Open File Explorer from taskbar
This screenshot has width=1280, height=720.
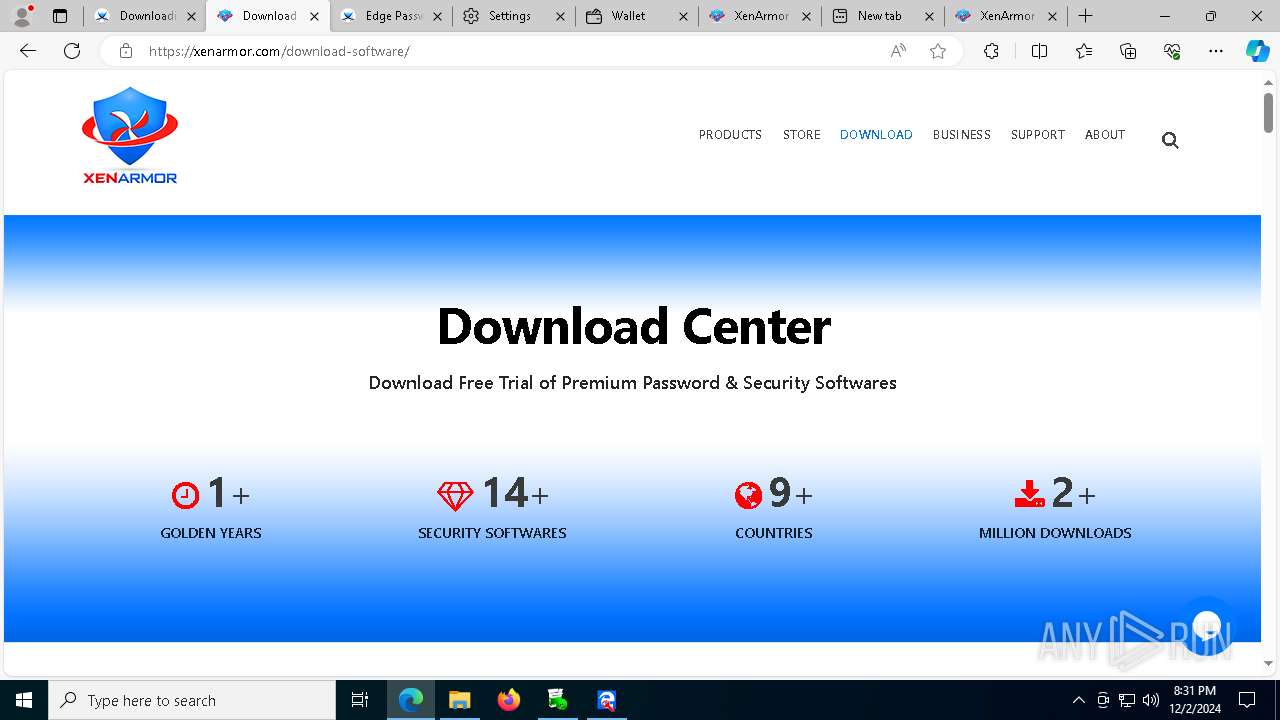pyautogui.click(x=459, y=700)
